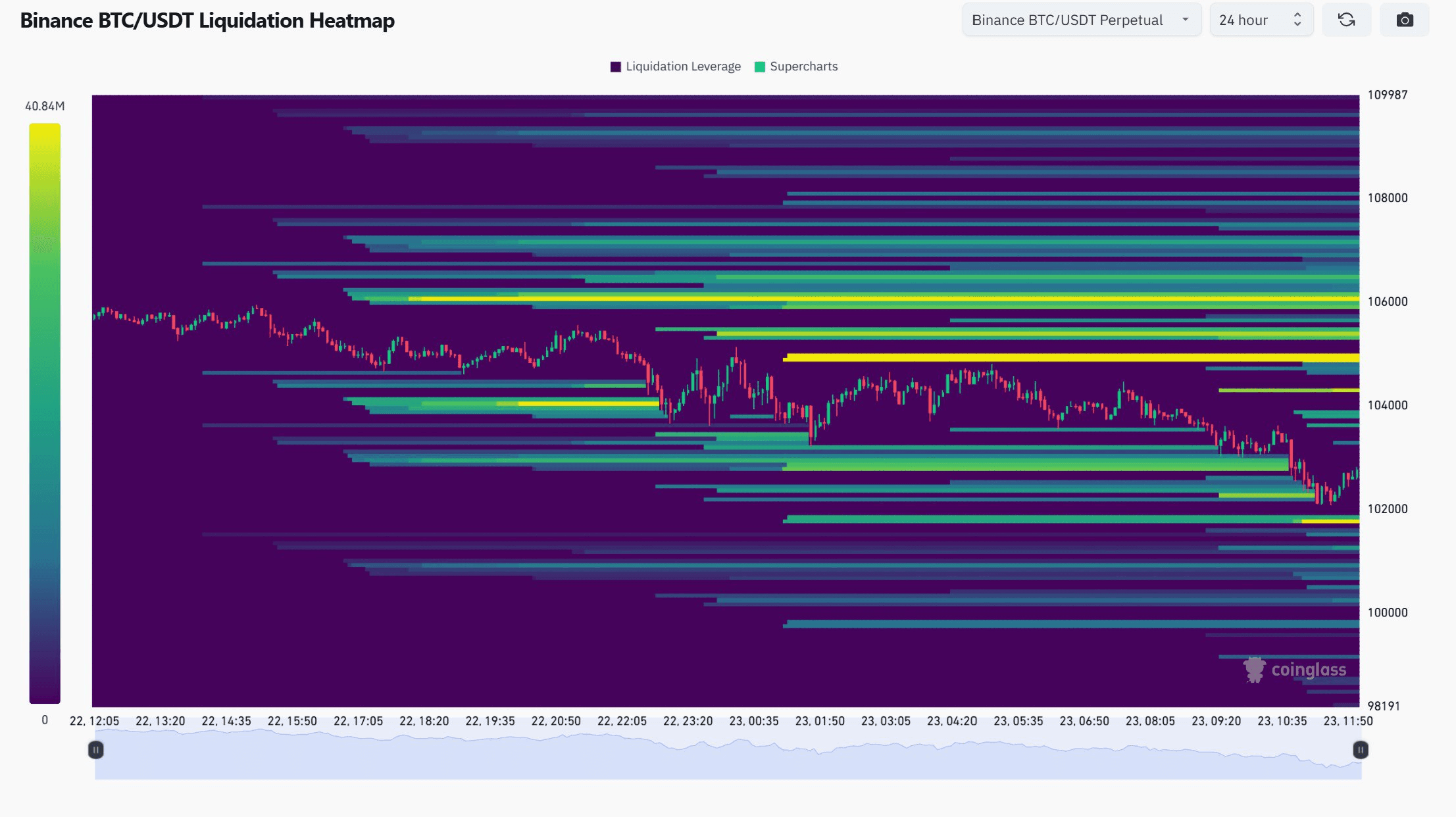Click the 23, 09:20 time axis label
Screen dimensions: 1456x817
(1217, 721)
